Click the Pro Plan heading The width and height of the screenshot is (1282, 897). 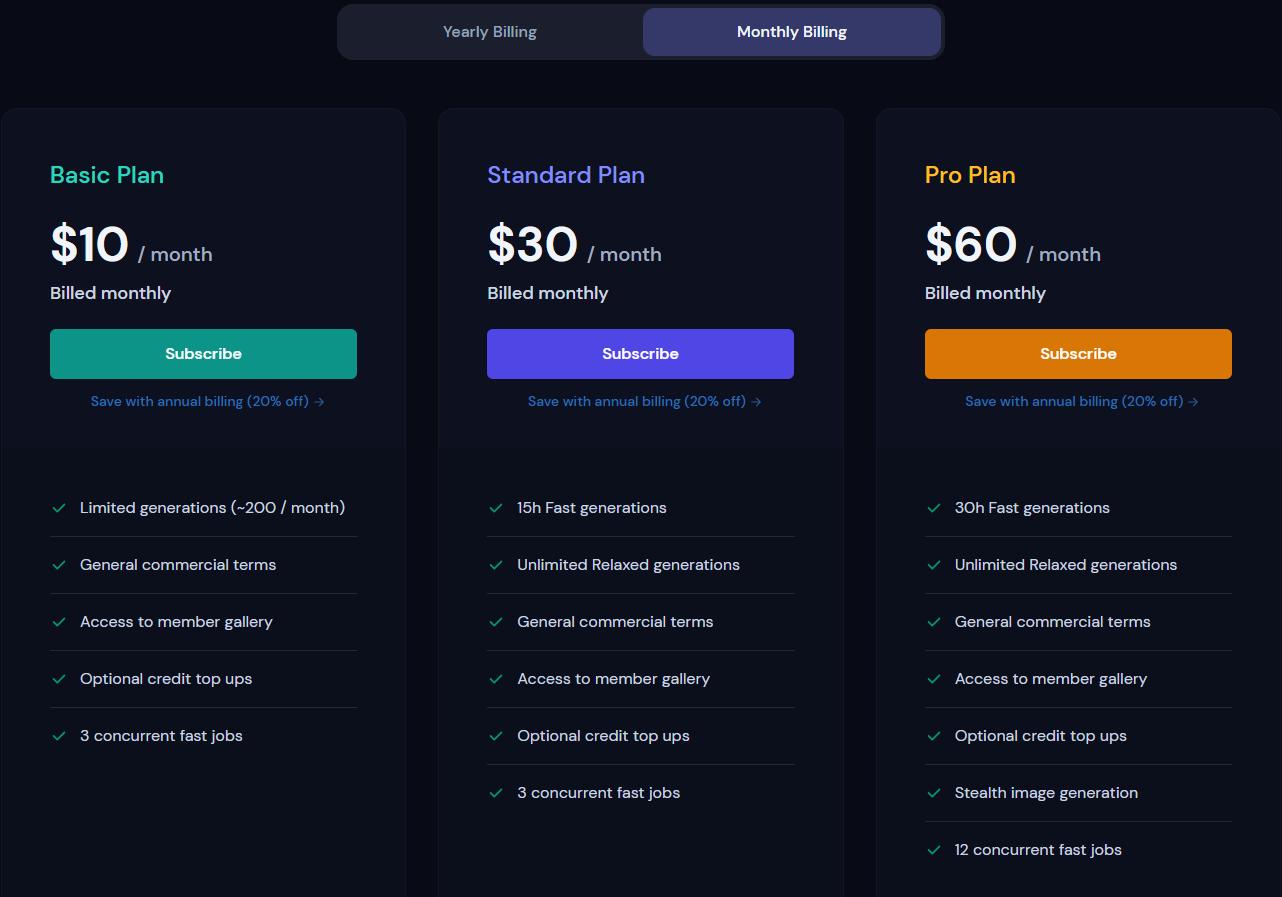970,175
